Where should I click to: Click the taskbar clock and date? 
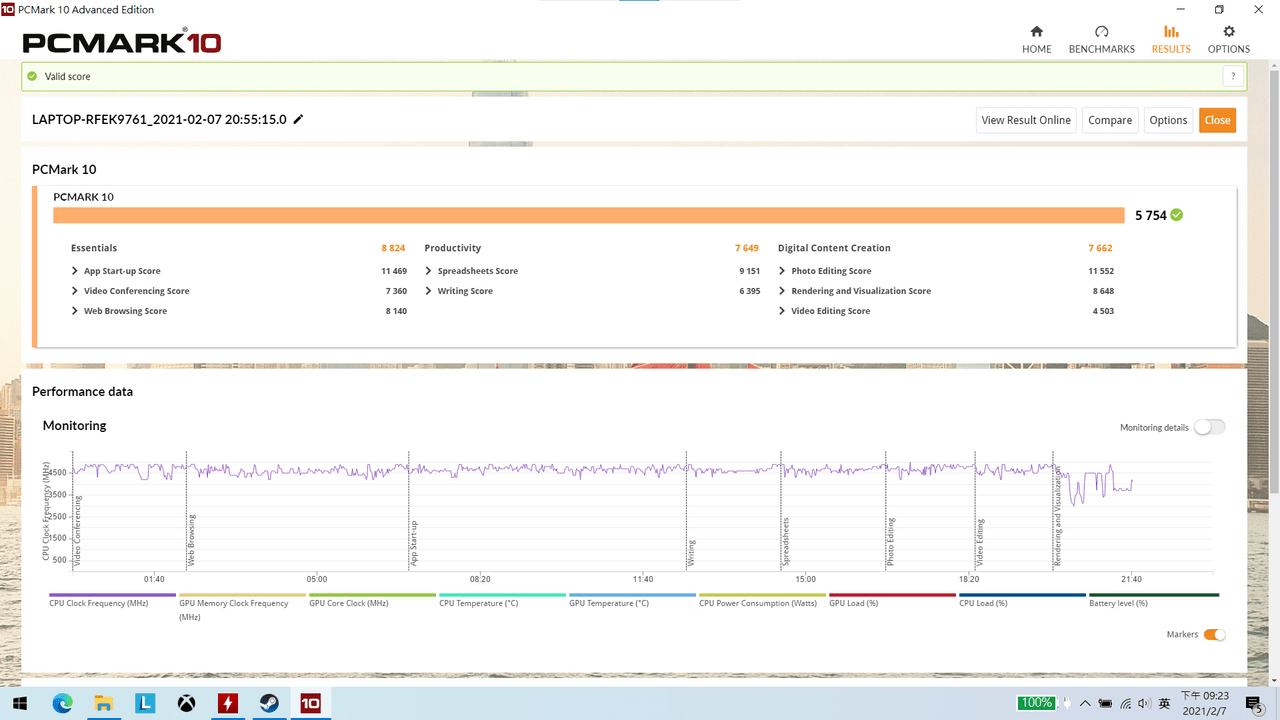1206,703
